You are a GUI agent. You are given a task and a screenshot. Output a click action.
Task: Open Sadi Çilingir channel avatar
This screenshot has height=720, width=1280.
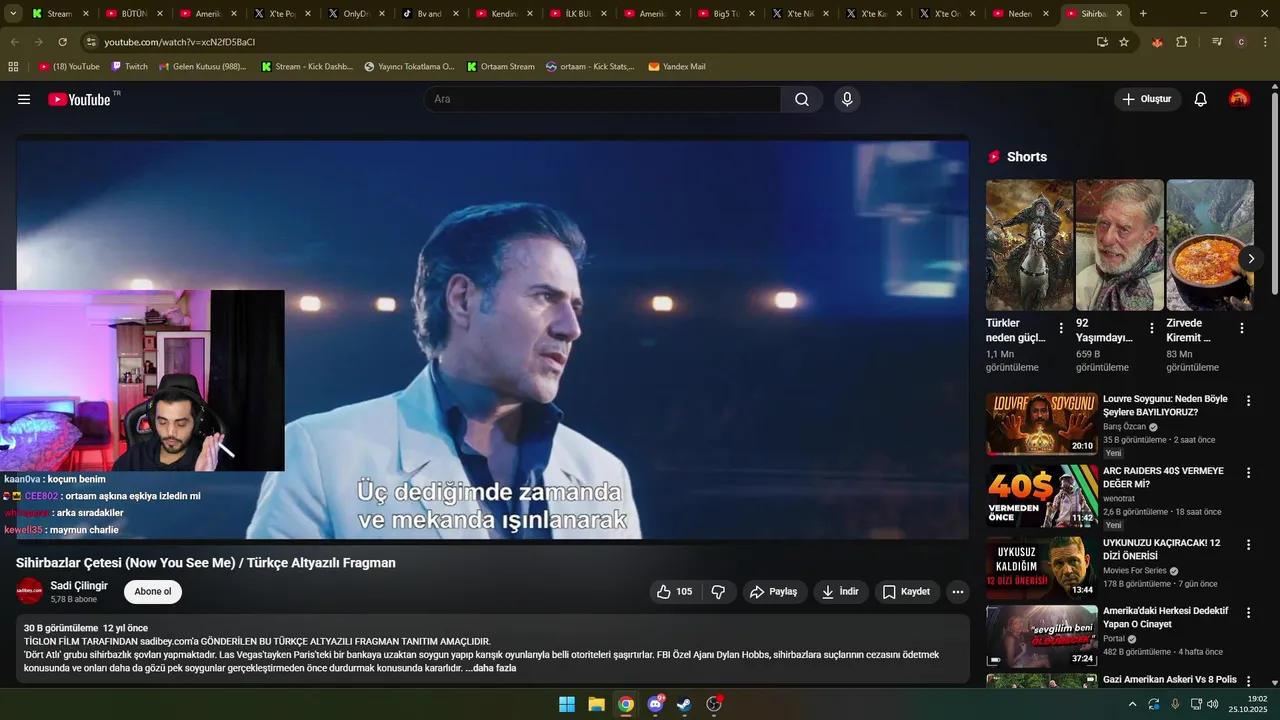[30, 591]
